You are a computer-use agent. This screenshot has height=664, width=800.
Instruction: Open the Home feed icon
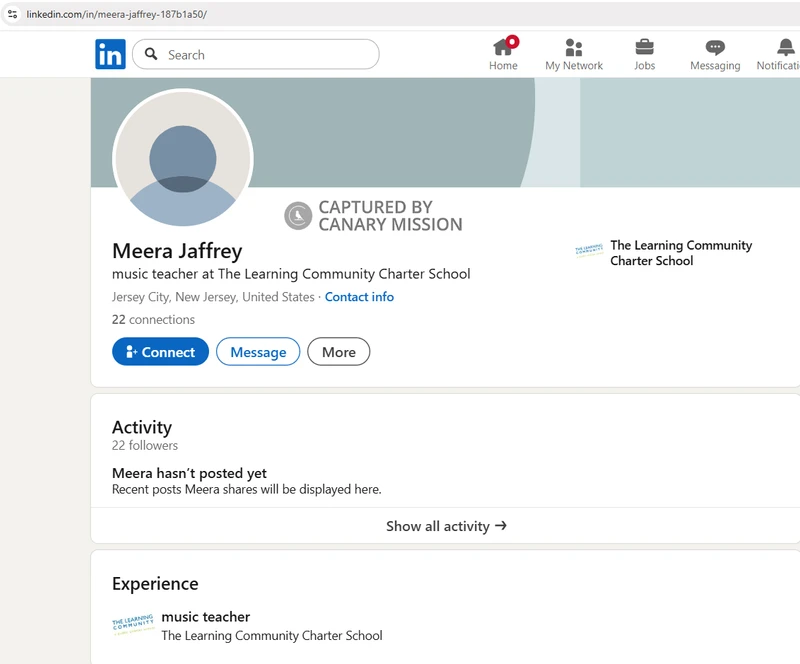tap(503, 47)
